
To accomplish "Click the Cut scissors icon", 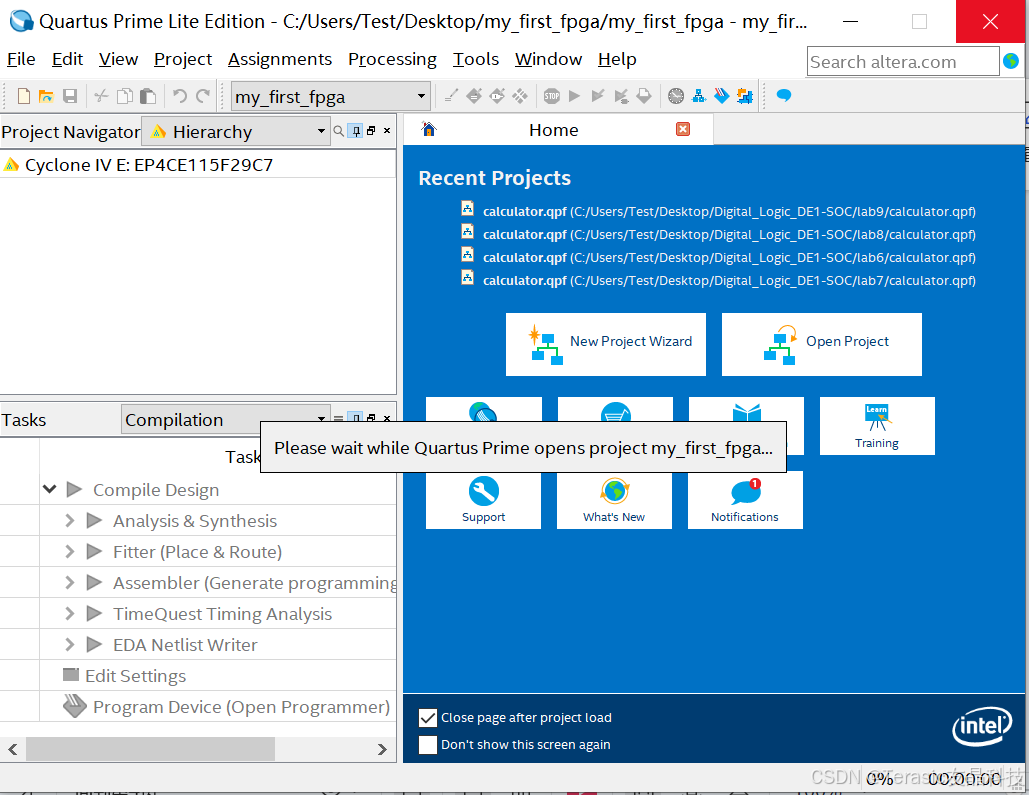I will (x=101, y=97).
